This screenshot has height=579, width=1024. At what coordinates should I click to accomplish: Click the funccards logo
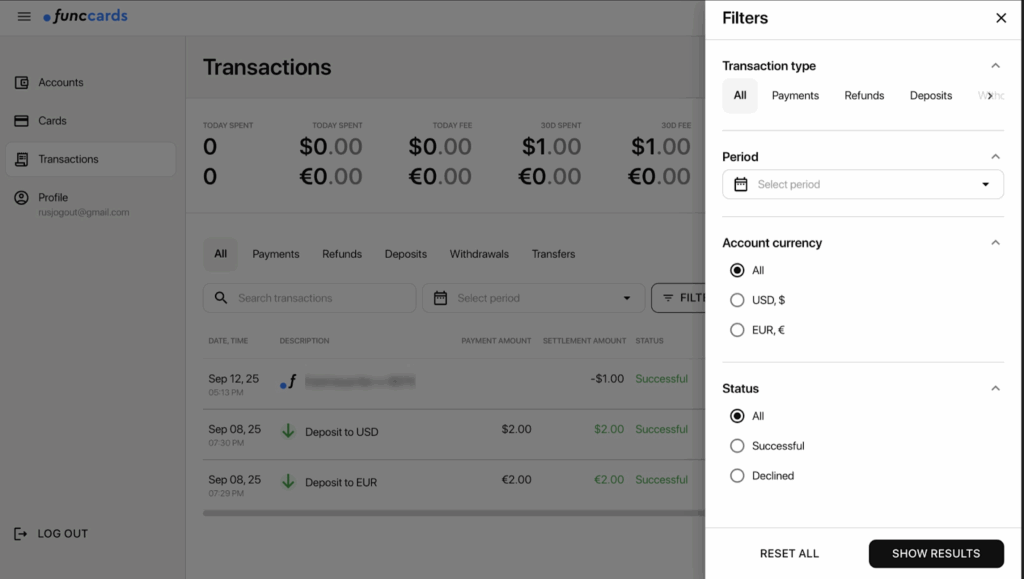[86, 16]
